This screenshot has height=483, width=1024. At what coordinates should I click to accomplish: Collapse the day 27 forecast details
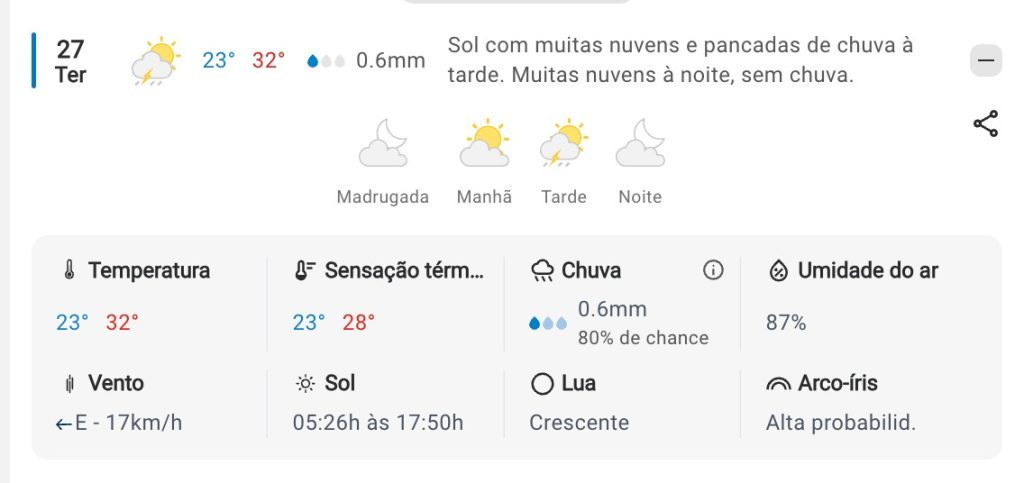click(x=985, y=61)
